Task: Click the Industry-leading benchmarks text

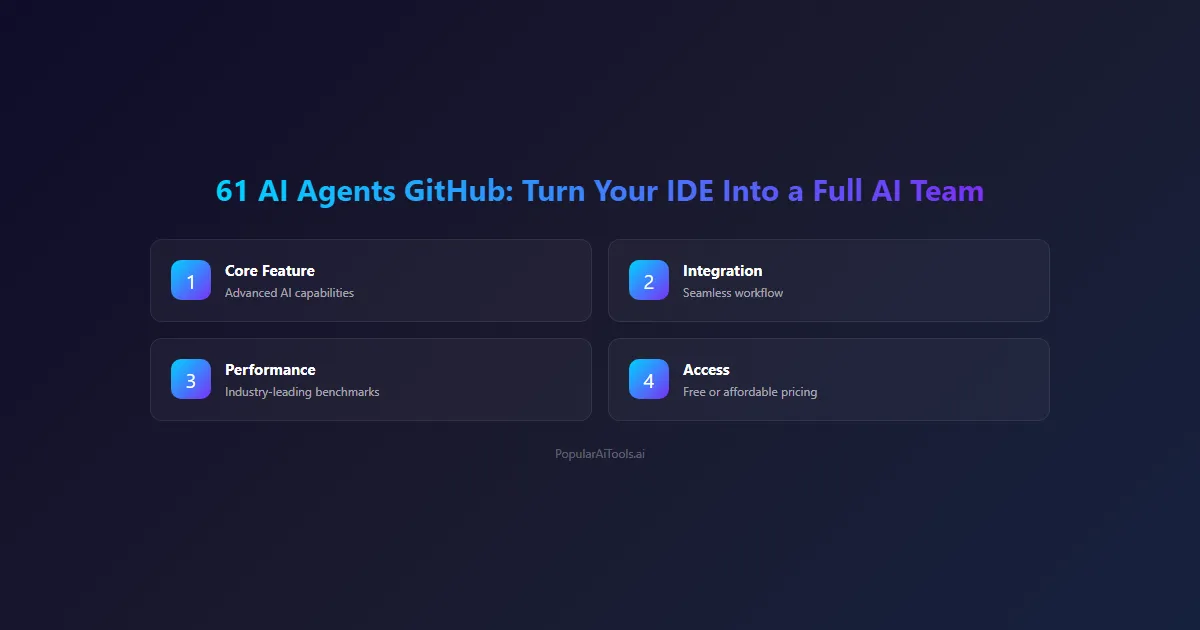Action: pyautogui.click(x=300, y=392)
